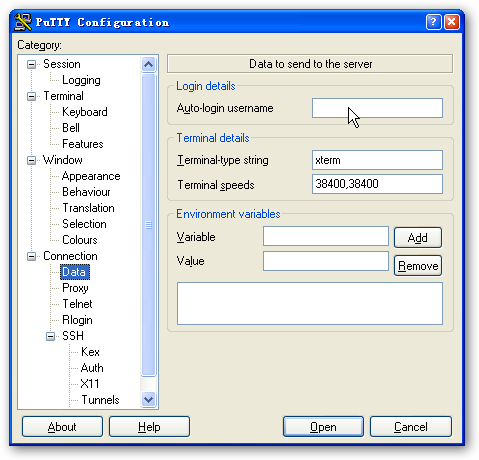Click the category list scroll up arrow
Screen dimensions: 479x460
pos(148,64)
